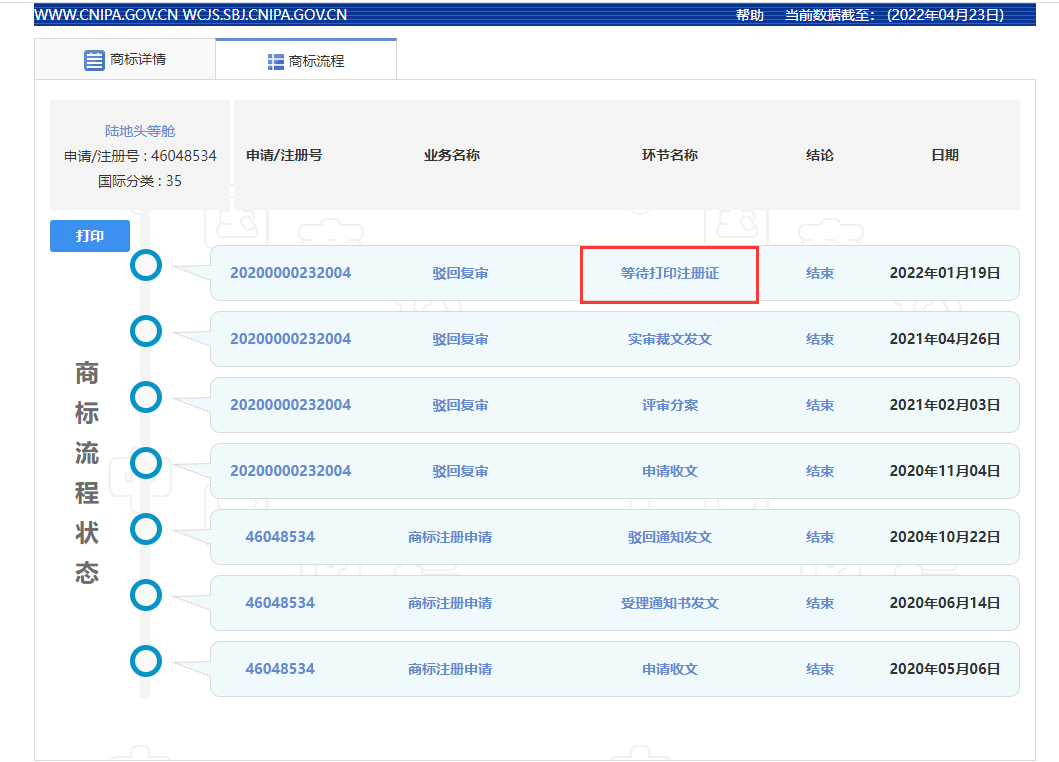The height and width of the screenshot is (762, 1059).
Task: Click the 结束 status in the top row
Action: tap(819, 272)
